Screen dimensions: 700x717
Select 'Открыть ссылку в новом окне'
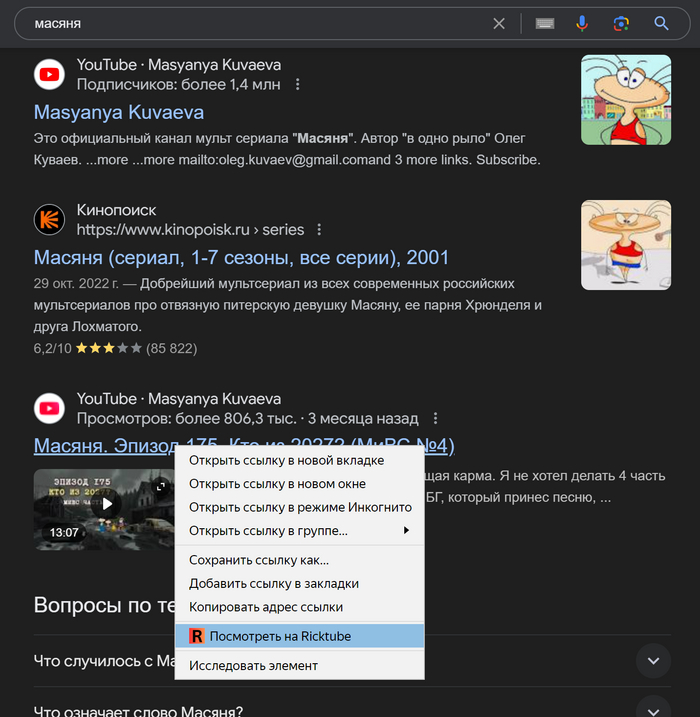[299, 484]
